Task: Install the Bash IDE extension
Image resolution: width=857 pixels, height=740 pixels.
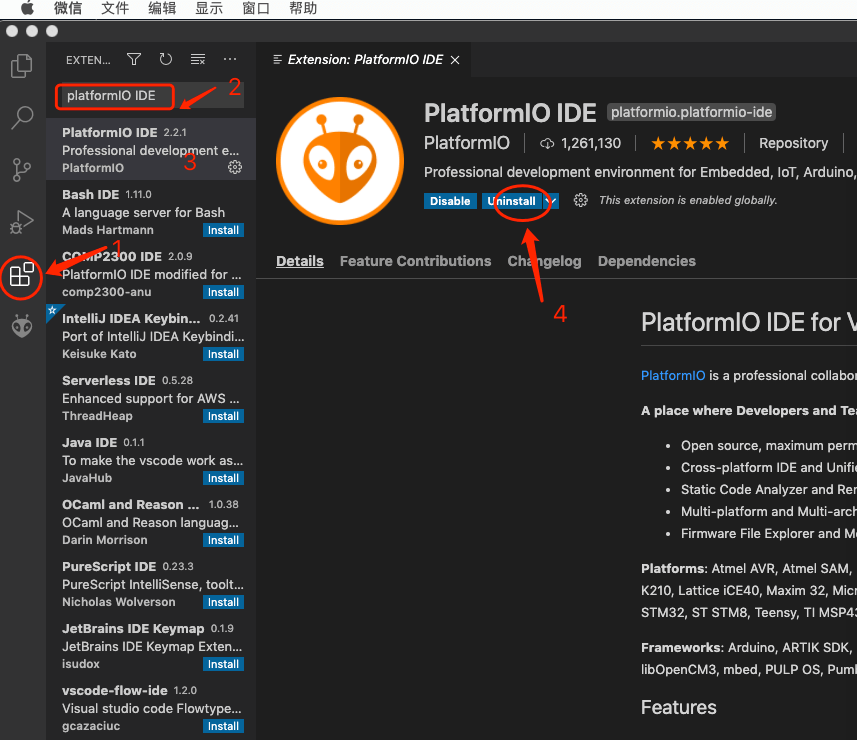Action: pyautogui.click(x=223, y=230)
